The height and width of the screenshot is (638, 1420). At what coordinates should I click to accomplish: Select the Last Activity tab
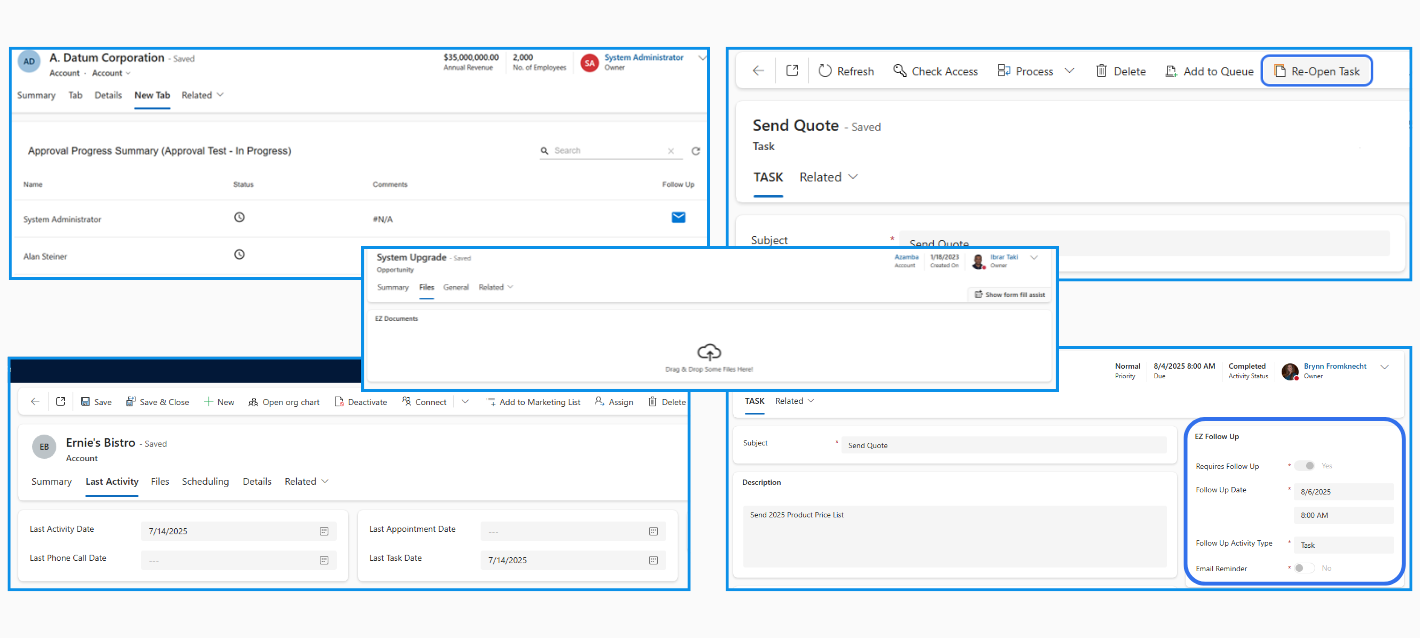pyautogui.click(x=111, y=481)
